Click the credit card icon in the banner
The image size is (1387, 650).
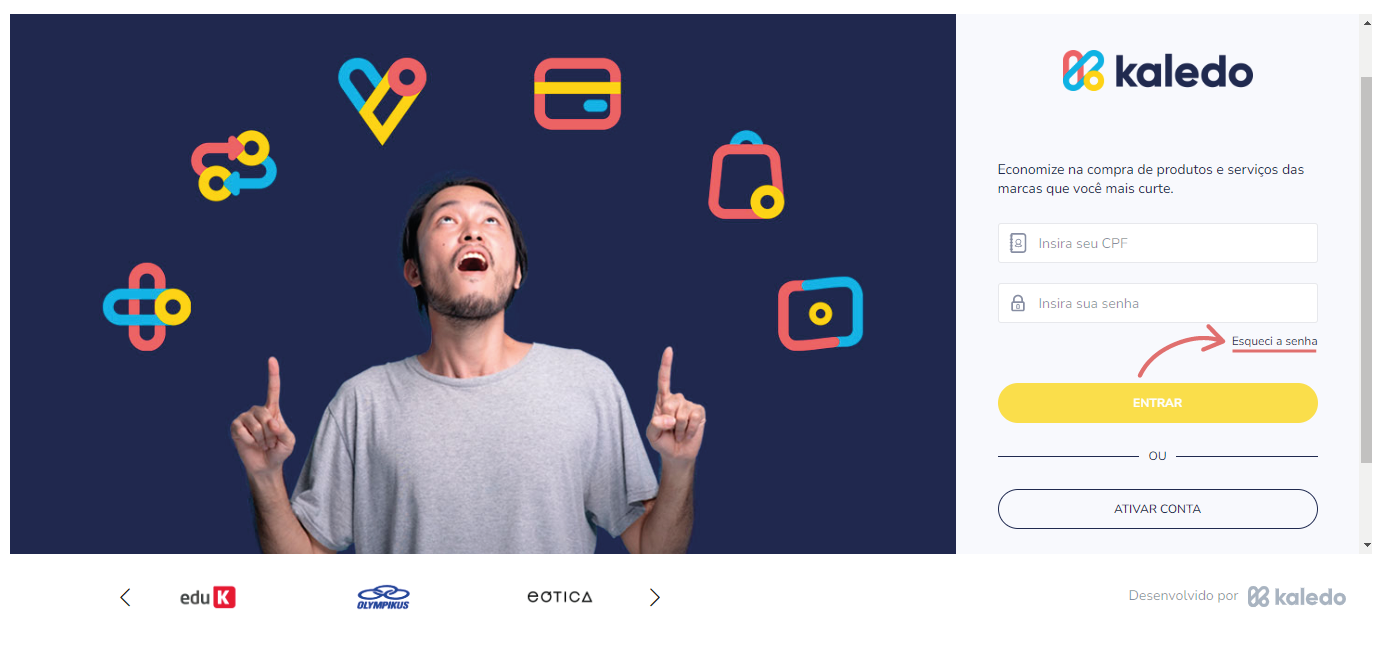click(577, 93)
